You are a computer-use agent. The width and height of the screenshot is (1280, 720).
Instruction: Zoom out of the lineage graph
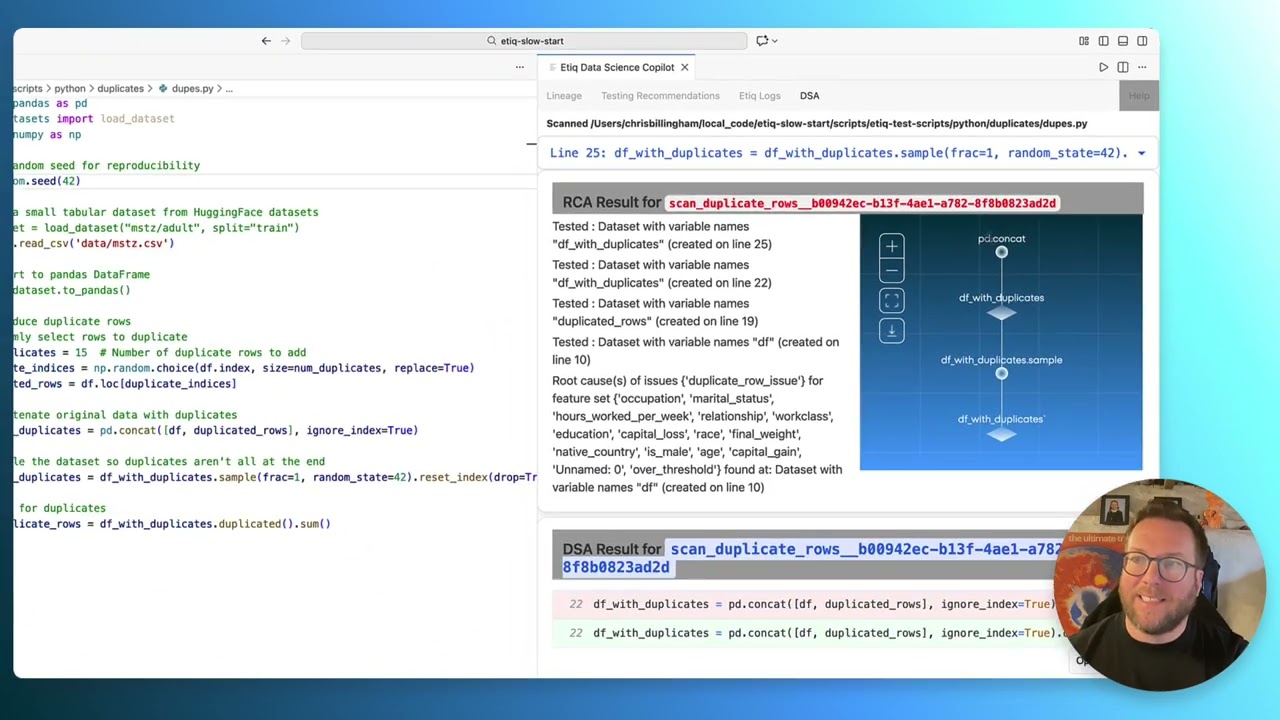[x=891, y=271]
